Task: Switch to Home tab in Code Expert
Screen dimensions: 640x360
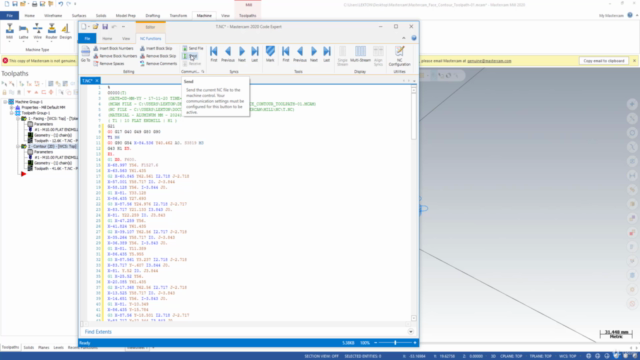Action: [107, 38]
